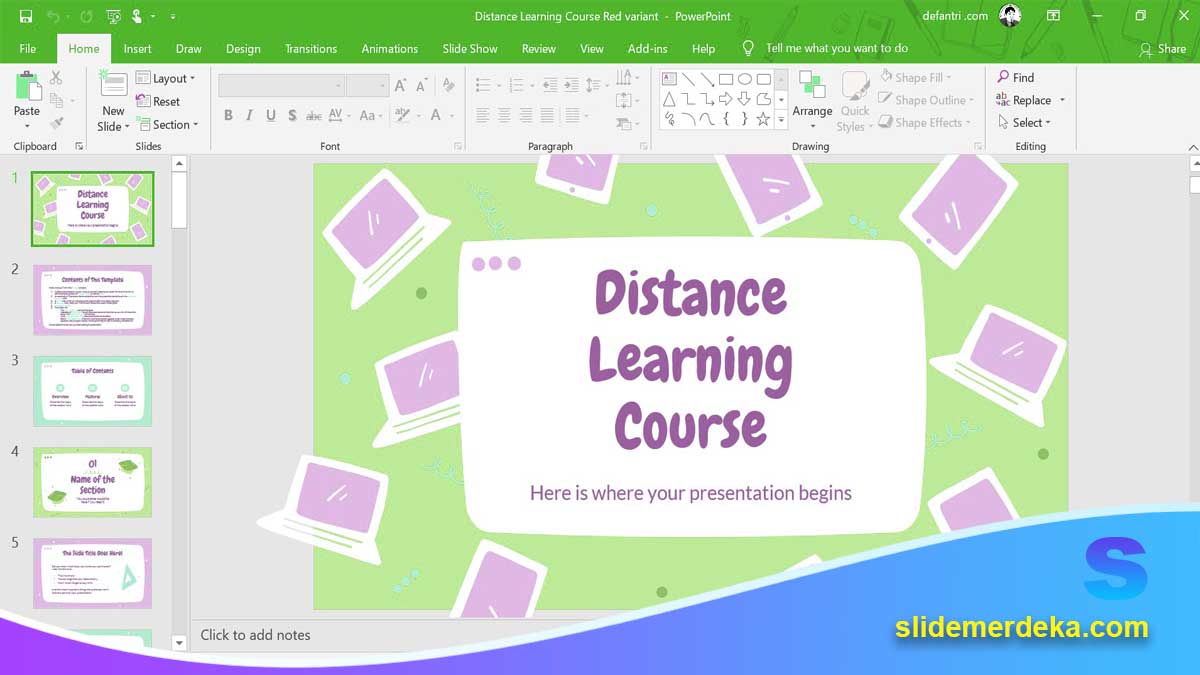Select slide 3 Table of Contents thumbnail
The width and height of the screenshot is (1200, 675).
click(x=92, y=391)
